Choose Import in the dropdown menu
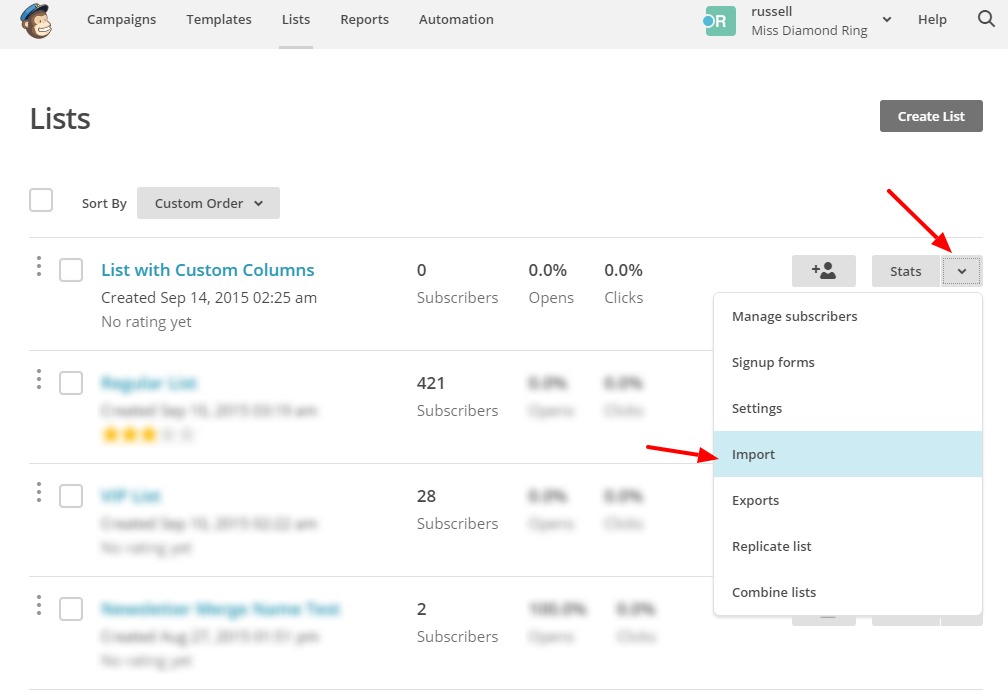 848,454
